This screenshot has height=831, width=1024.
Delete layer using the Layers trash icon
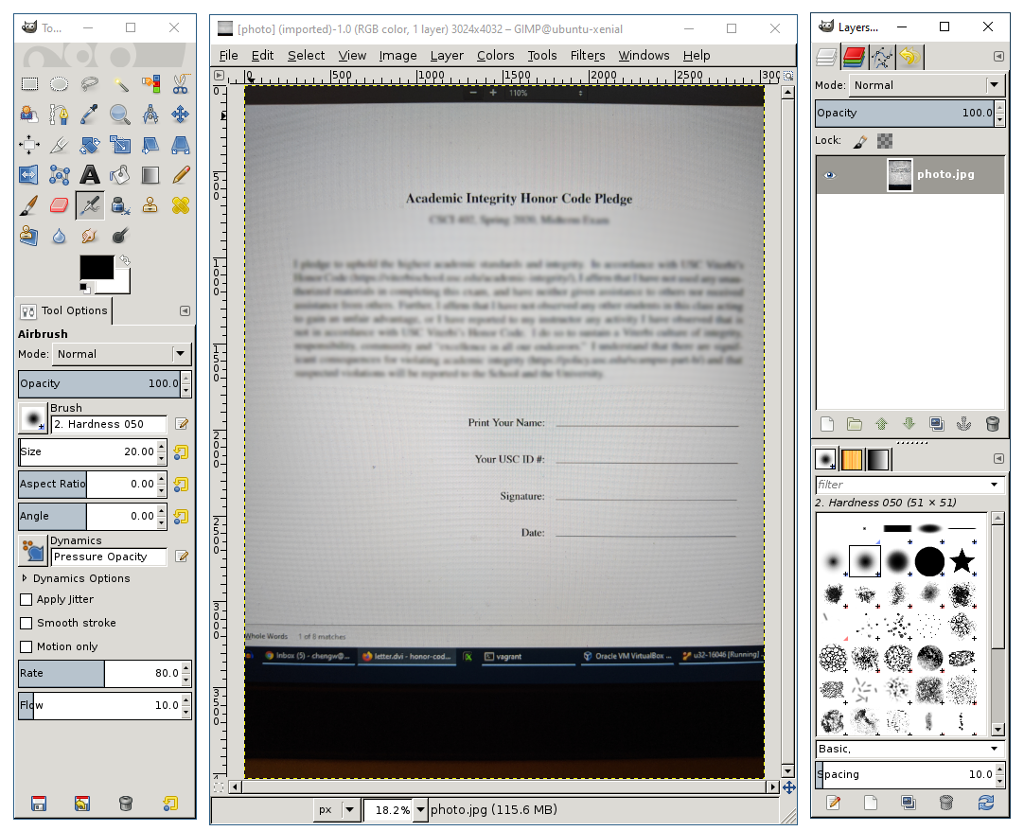[x=992, y=424]
